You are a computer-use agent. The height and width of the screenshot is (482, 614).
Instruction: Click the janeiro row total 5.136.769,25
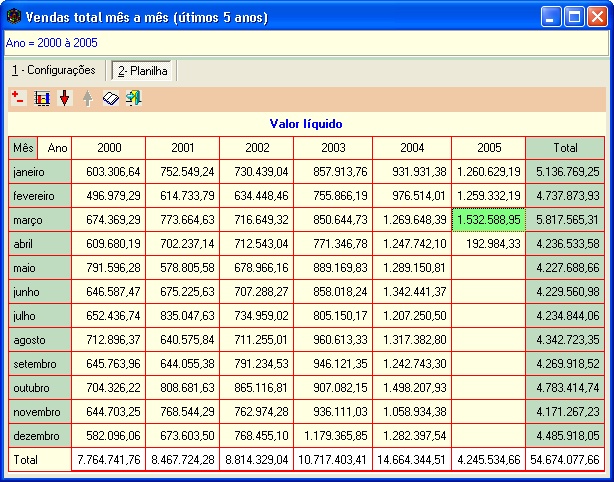point(565,172)
